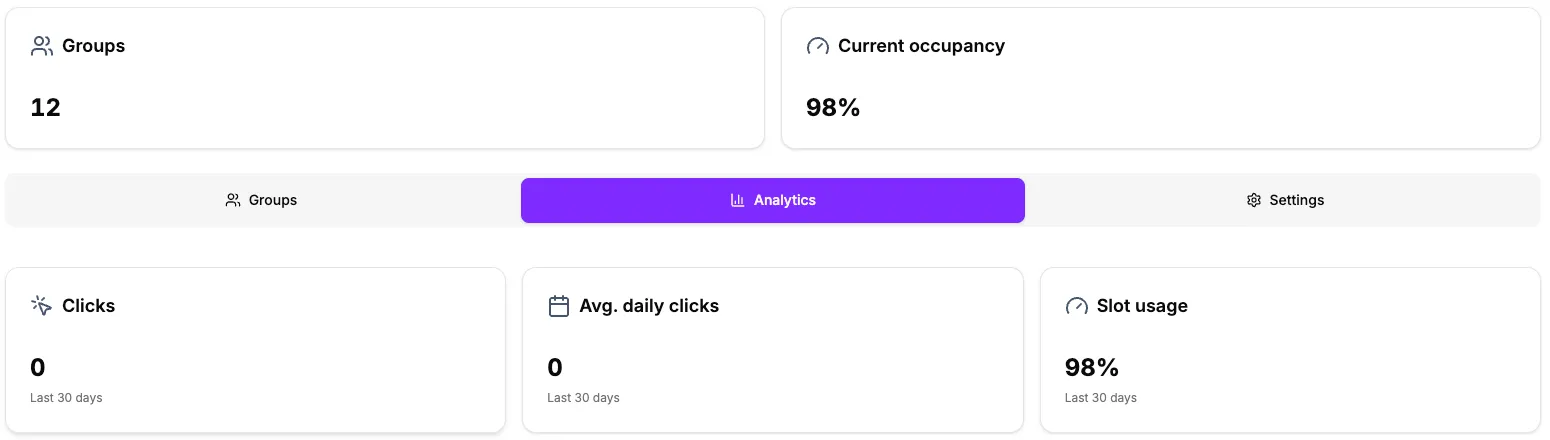Click the gauge icon beside Slot usage
1550x440 pixels.
pos(1076,306)
